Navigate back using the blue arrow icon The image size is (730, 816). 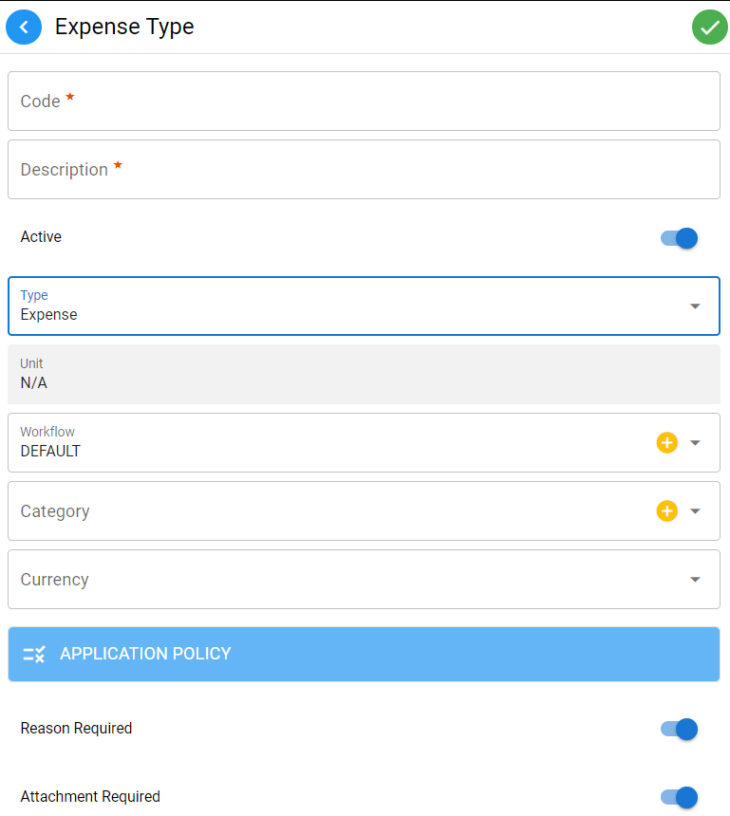click(x=24, y=27)
